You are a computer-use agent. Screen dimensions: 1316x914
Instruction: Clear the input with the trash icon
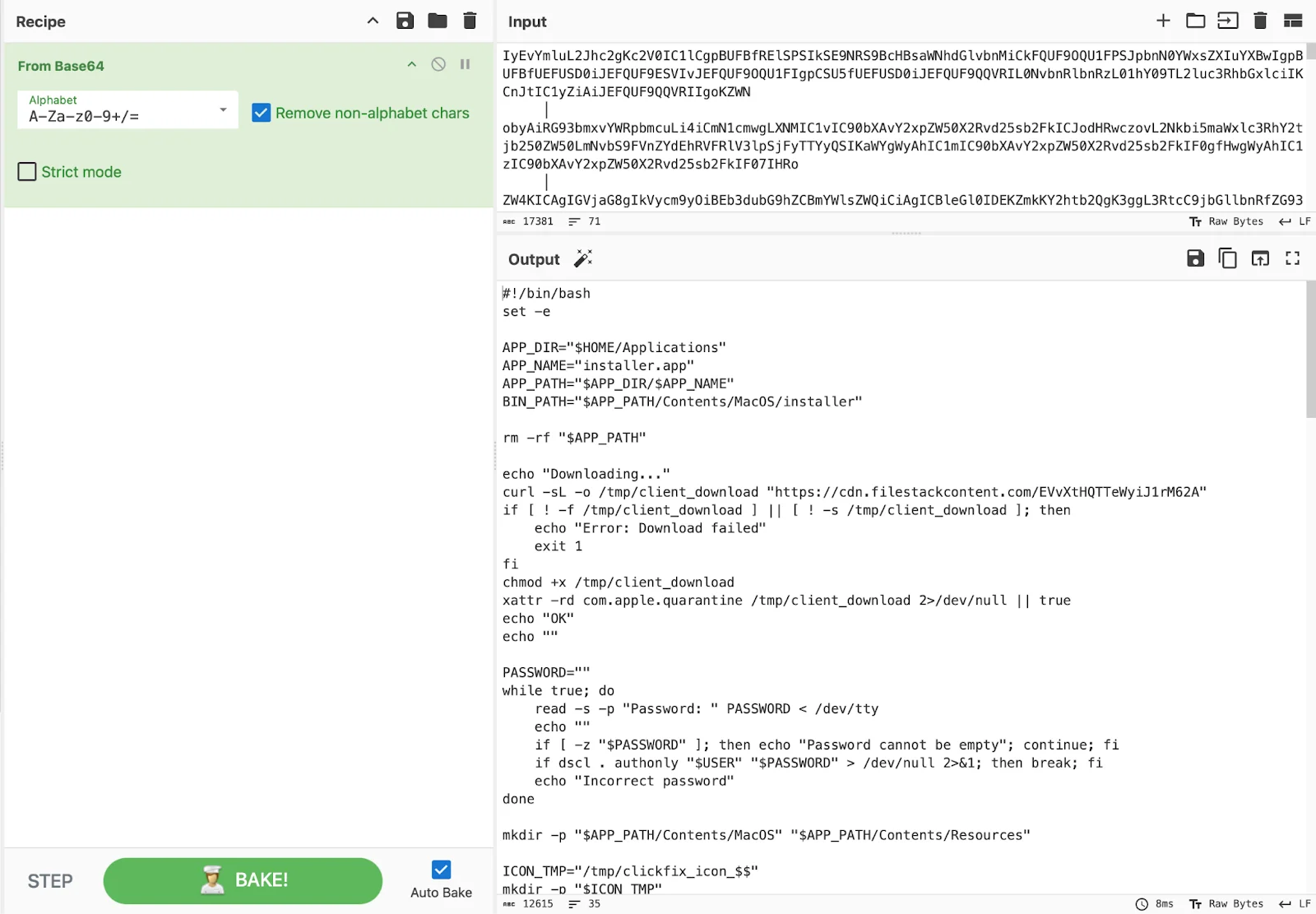(1260, 21)
